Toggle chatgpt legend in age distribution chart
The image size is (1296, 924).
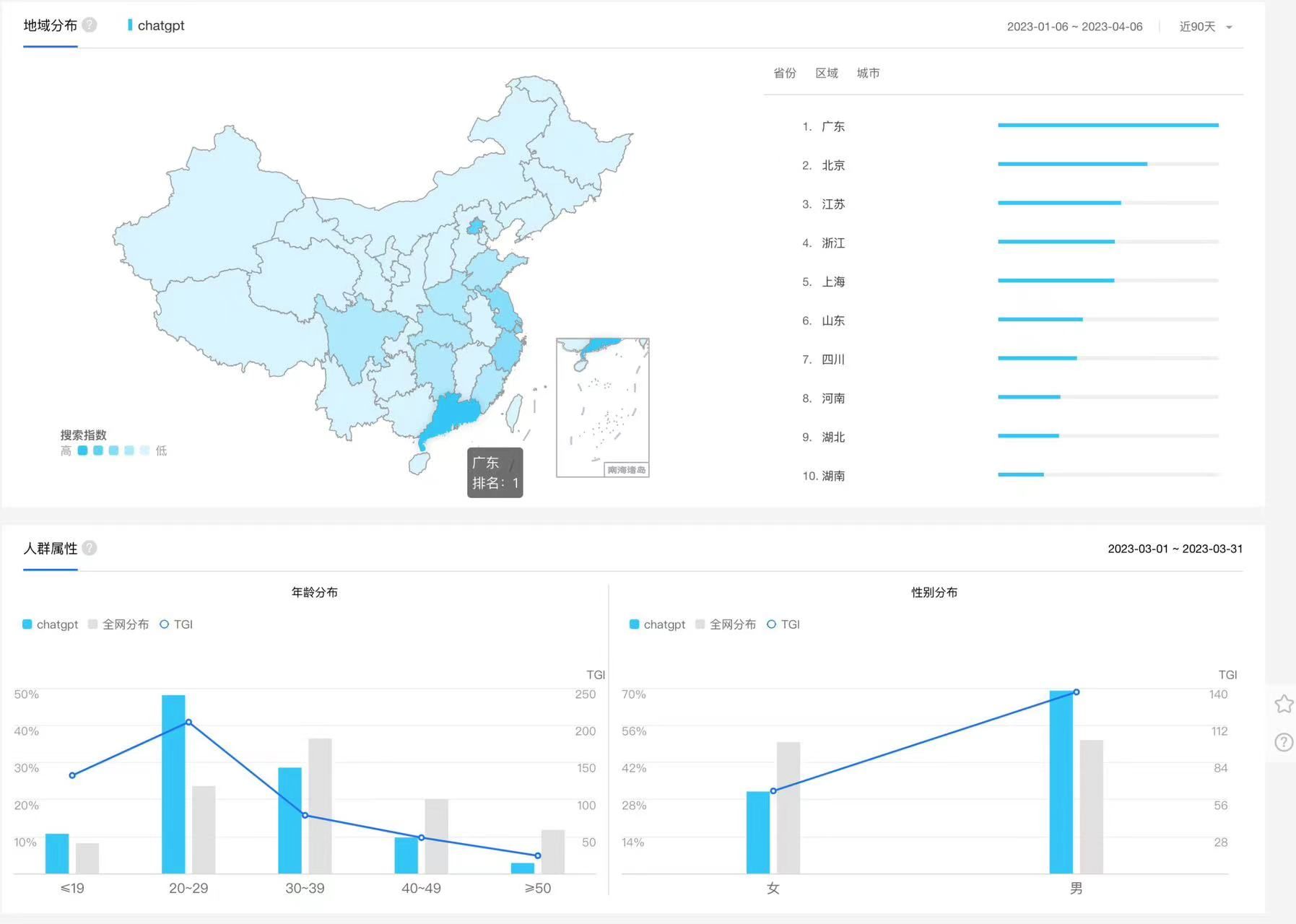pos(50,624)
